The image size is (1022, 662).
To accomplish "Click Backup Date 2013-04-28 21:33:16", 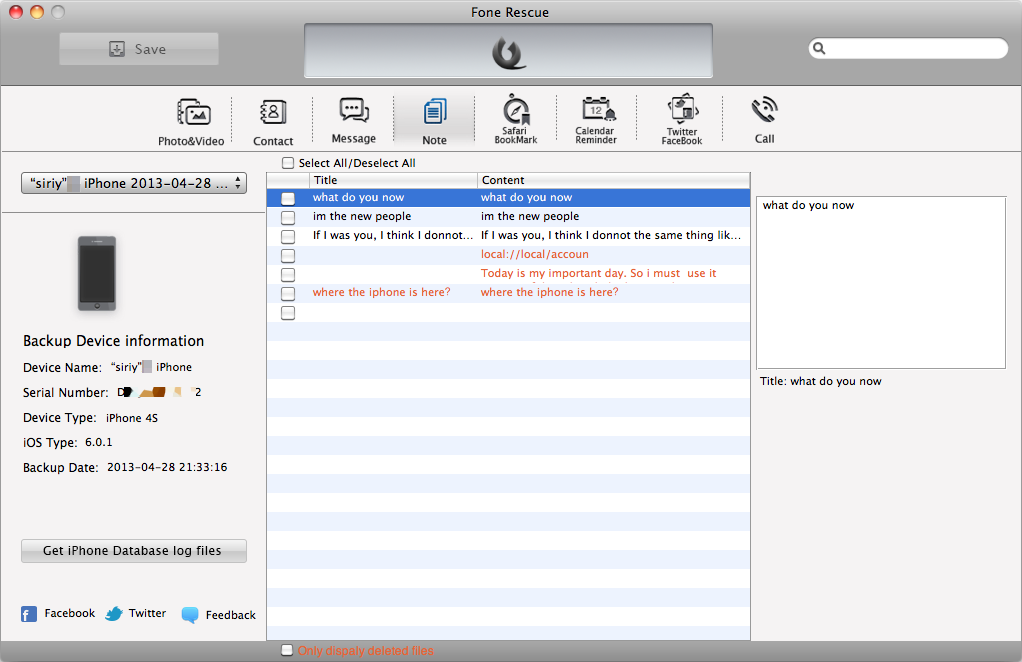I will pyautogui.click(x=167, y=467).
